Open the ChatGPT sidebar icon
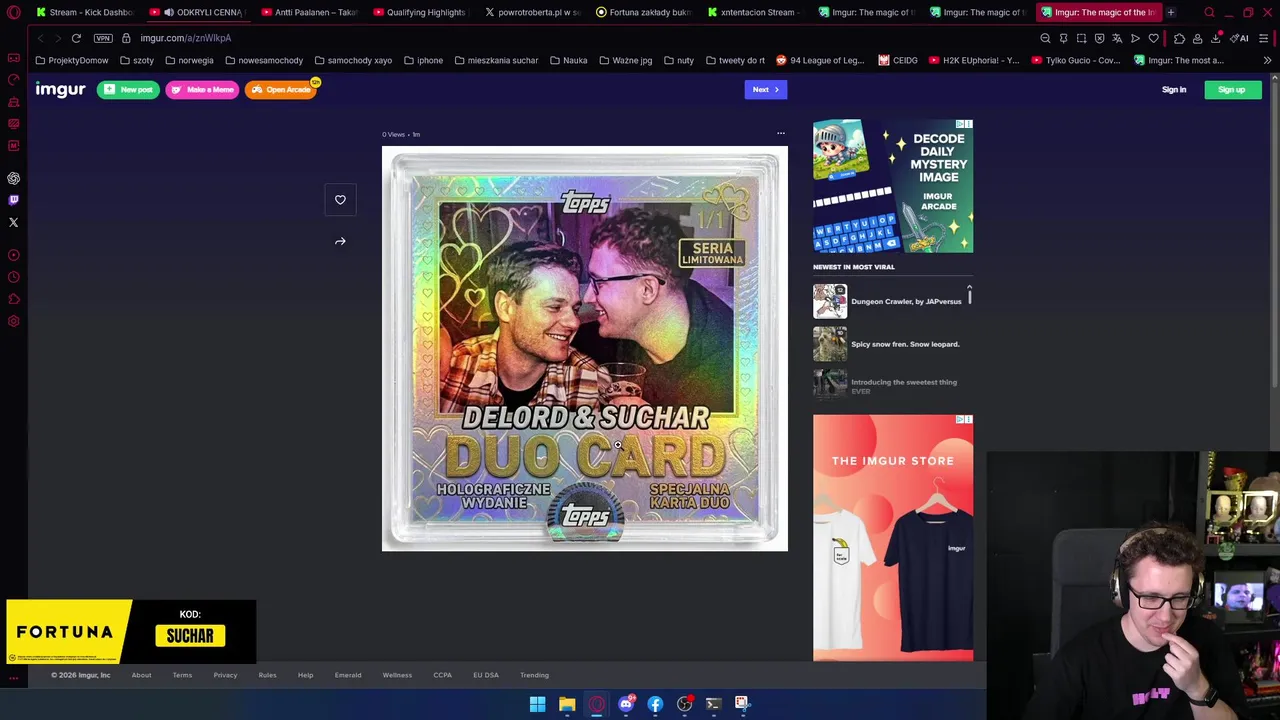Image resolution: width=1280 pixels, height=720 pixels. (13, 178)
